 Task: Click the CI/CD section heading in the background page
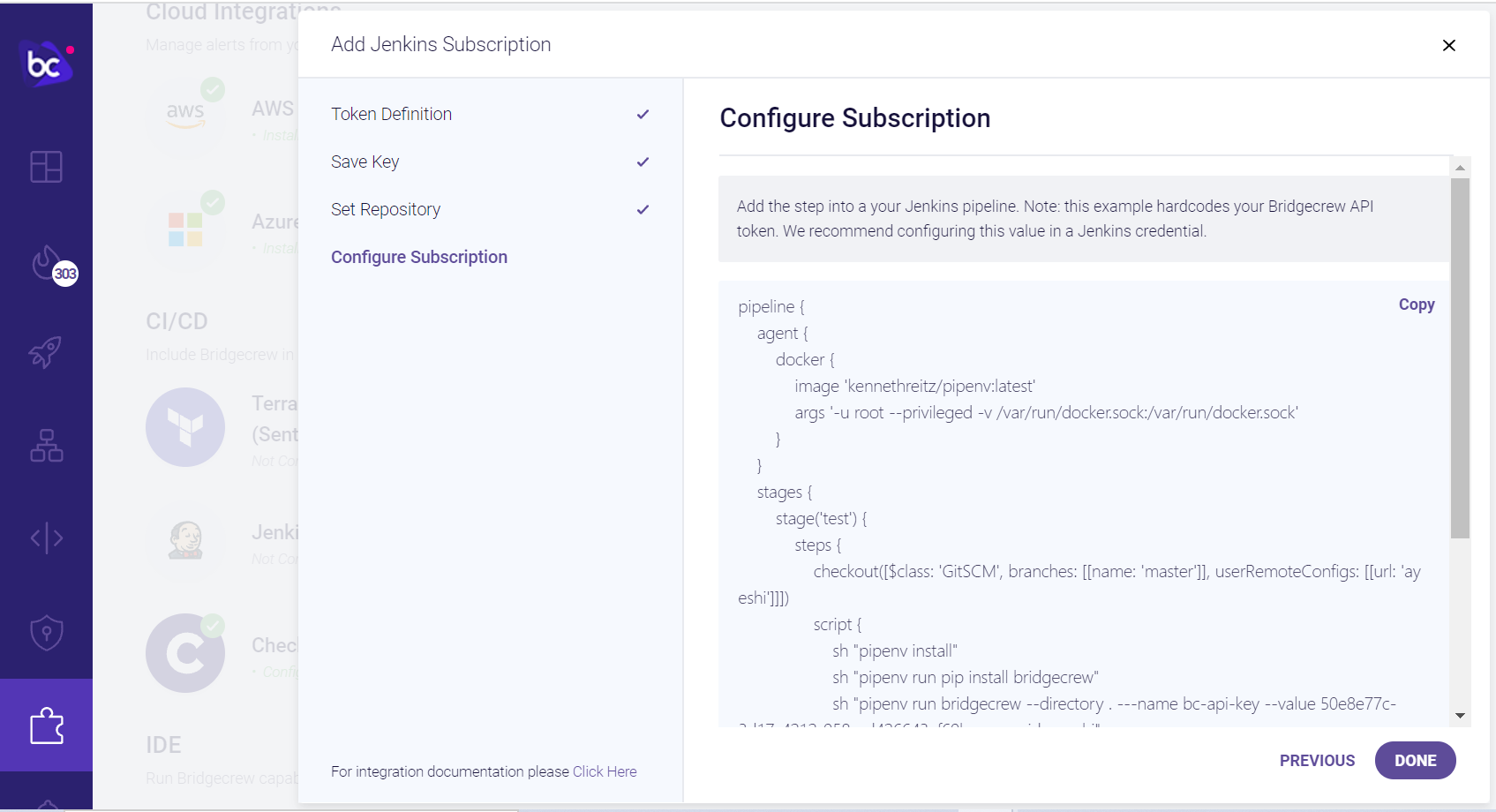[x=177, y=321]
